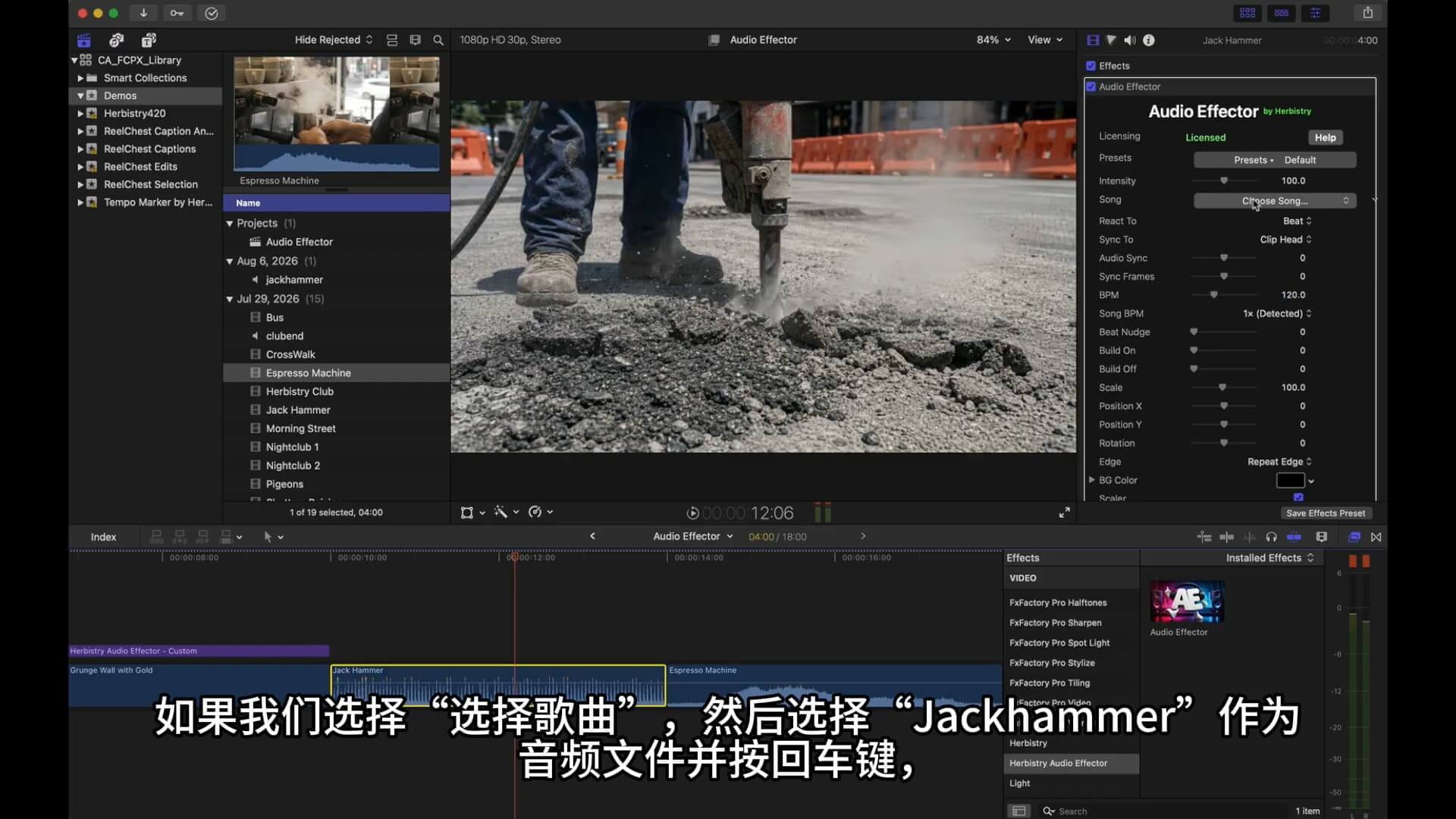The width and height of the screenshot is (1456, 819).
Task: Open the Color inspector icon
Action: [x=1111, y=40]
